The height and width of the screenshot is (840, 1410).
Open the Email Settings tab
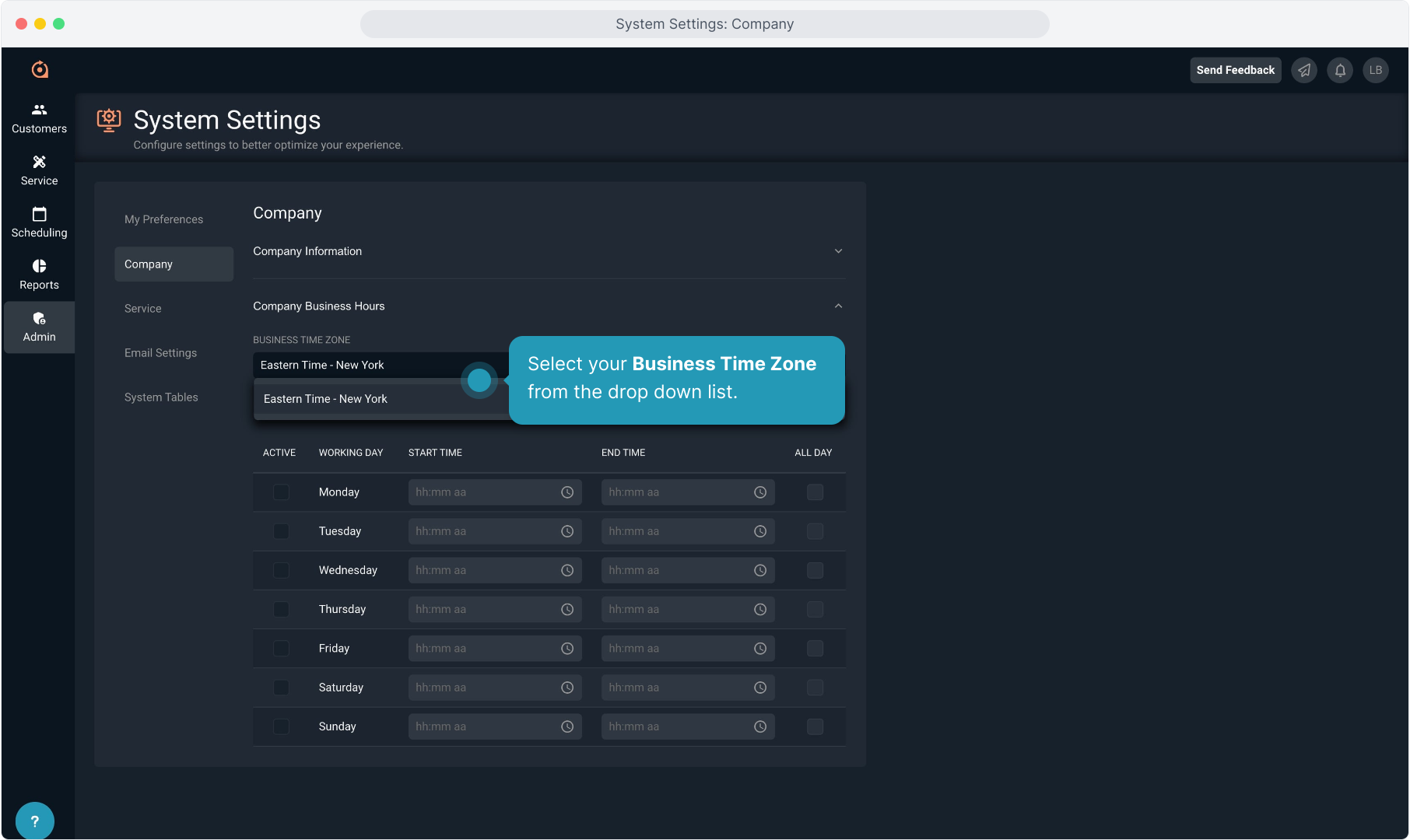(160, 353)
